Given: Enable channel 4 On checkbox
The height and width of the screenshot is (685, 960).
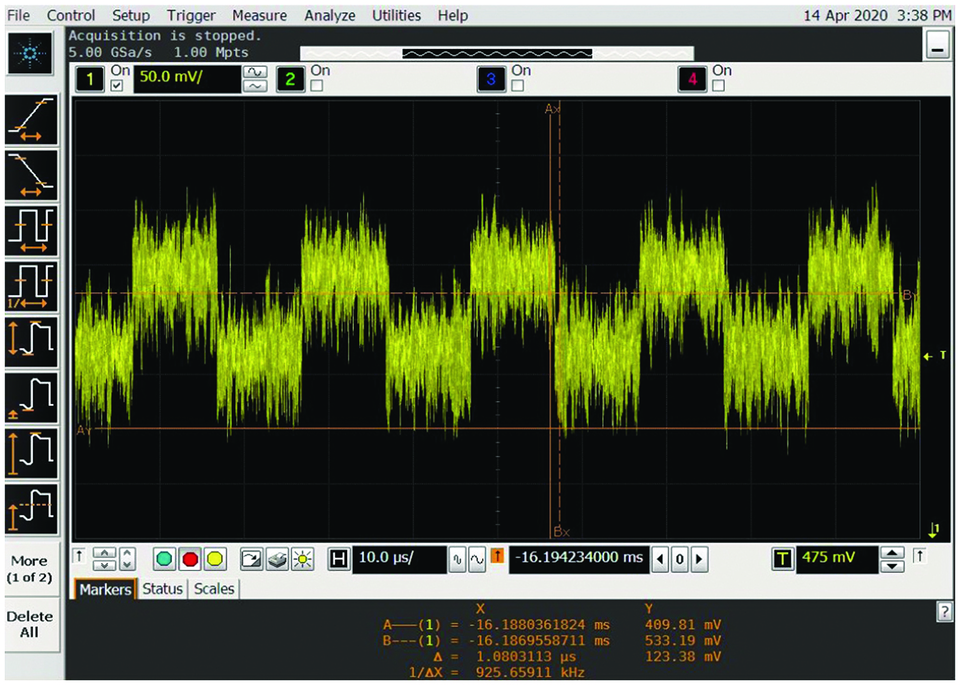Looking at the screenshot, I should pyautogui.click(x=718, y=86).
